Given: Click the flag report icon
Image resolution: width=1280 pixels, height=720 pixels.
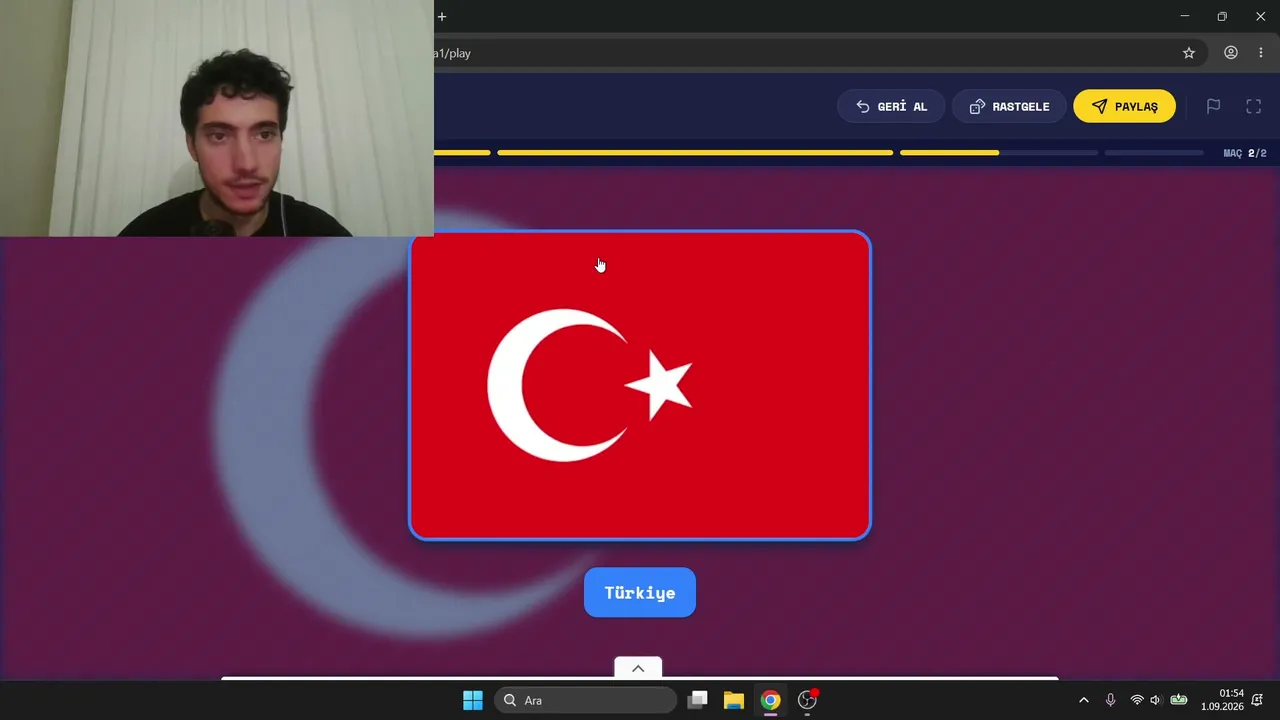Looking at the screenshot, I should [1213, 106].
